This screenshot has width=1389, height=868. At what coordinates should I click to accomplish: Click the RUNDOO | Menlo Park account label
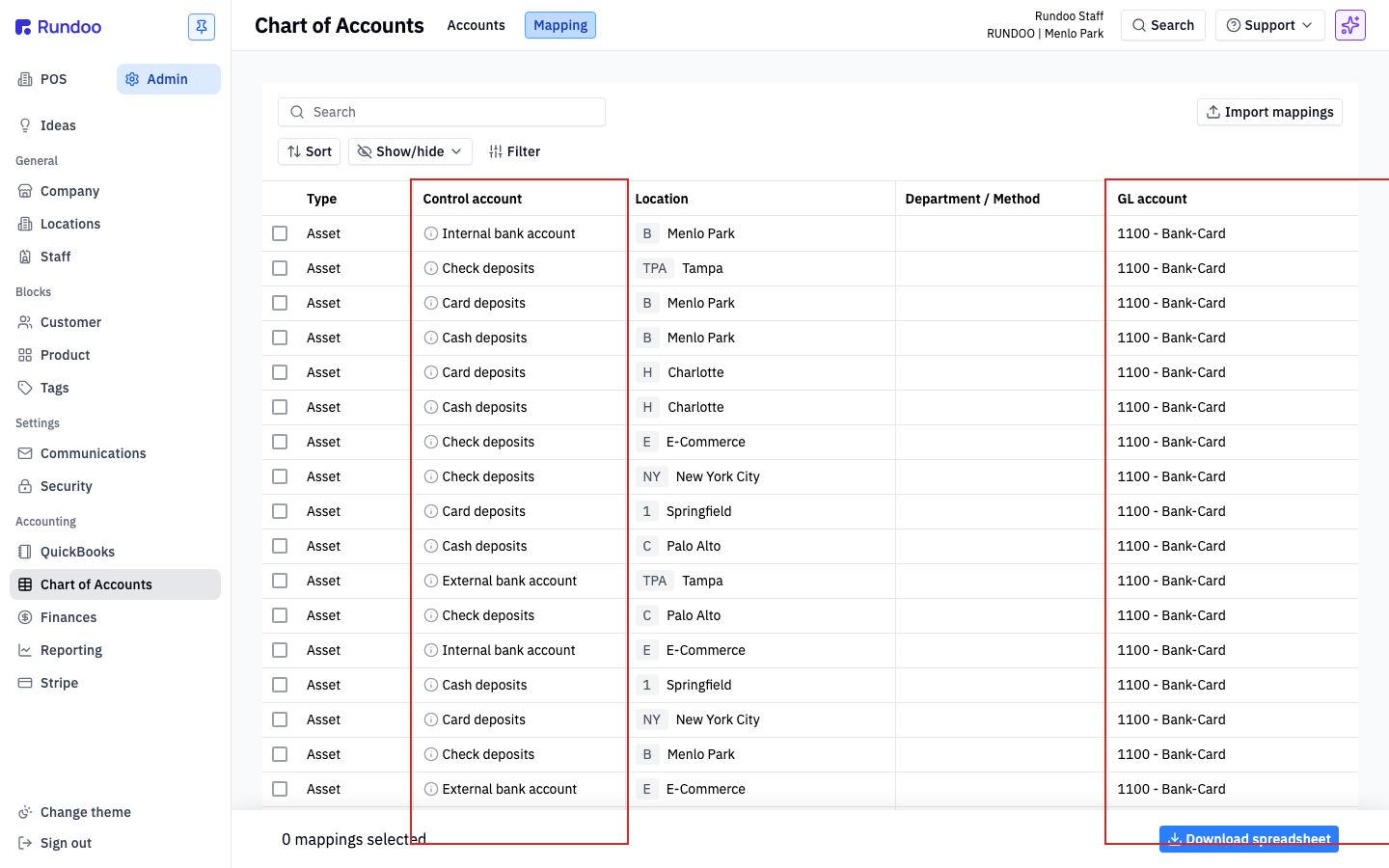(x=1045, y=34)
